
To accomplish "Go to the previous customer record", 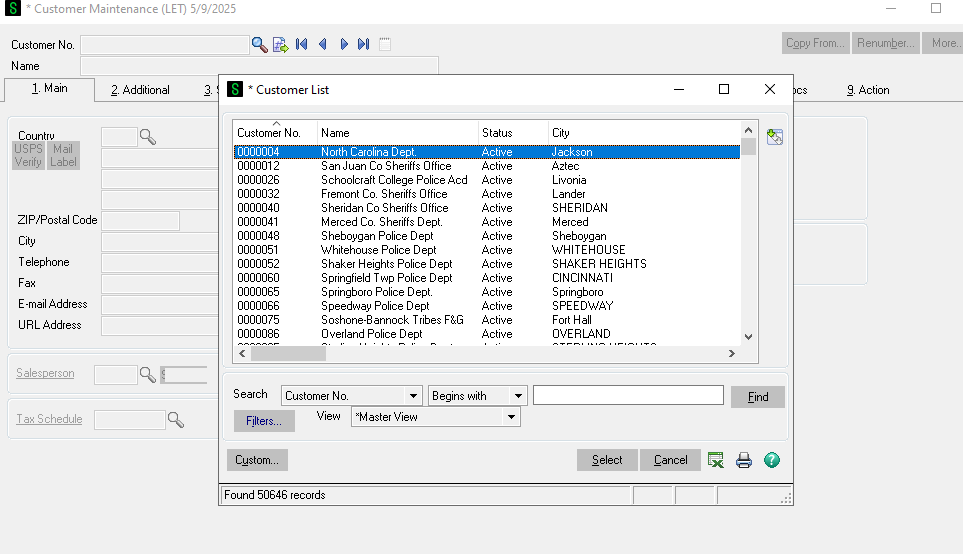I will coord(322,44).
